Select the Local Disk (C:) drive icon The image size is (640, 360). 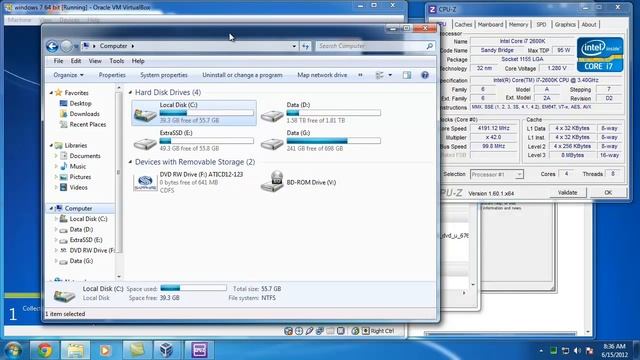145,114
